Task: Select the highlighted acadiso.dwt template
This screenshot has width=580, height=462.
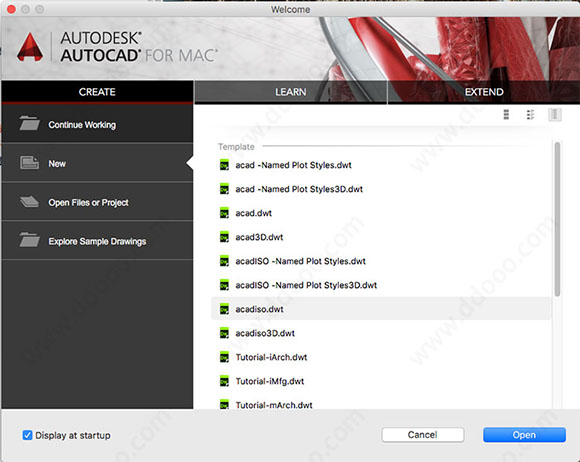Action: coord(381,309)
